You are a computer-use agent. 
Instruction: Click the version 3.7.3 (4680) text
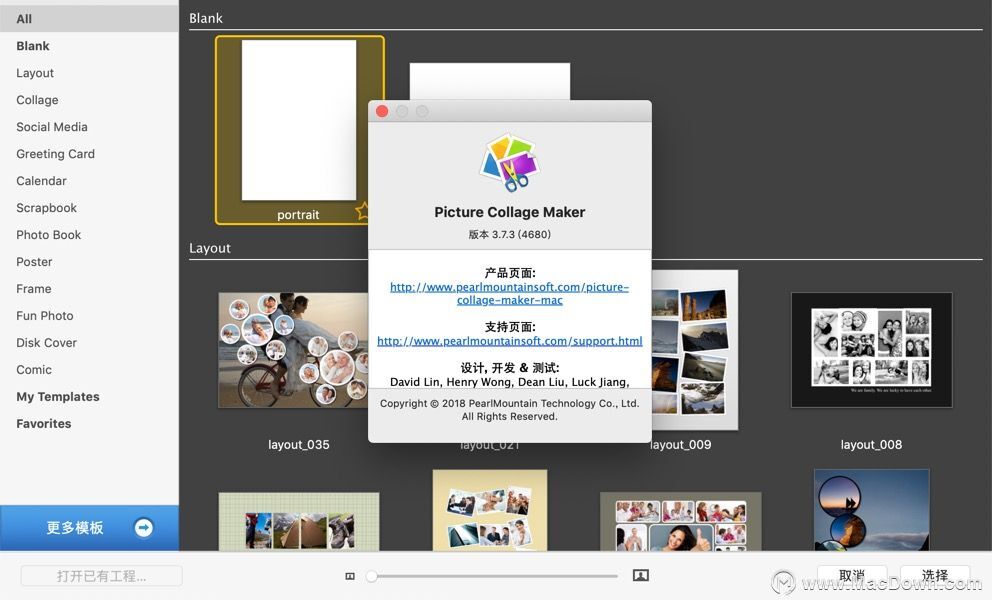pyautogui.click(x=509, y=234)
